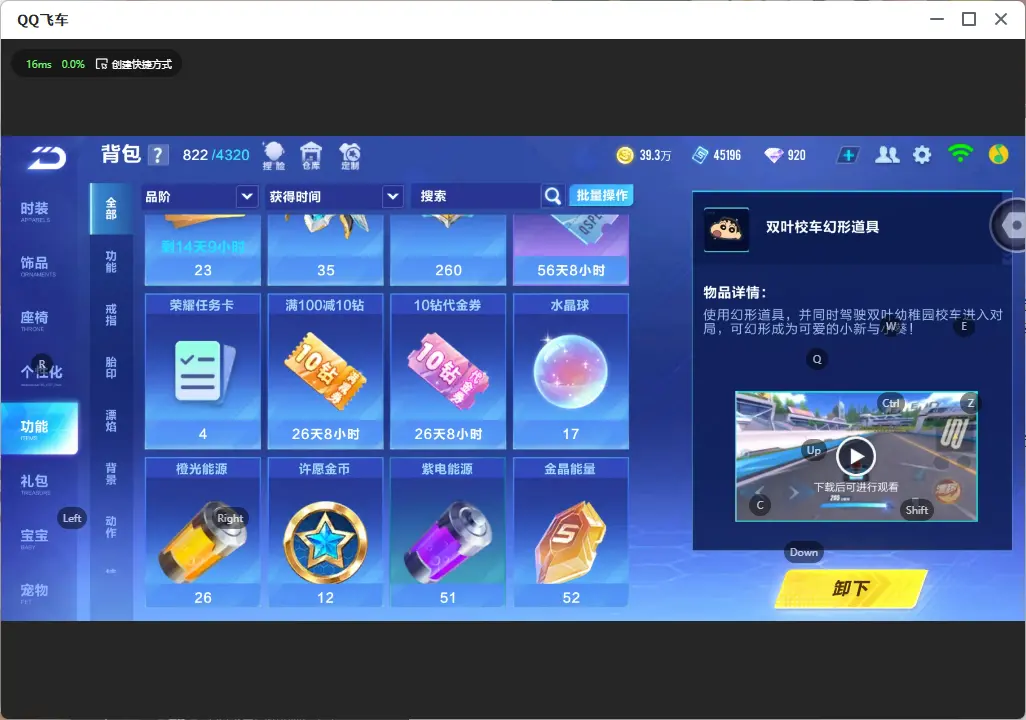
Task: Open the 获得时间 sort dropdown
Action: click(x=334, y=196)
